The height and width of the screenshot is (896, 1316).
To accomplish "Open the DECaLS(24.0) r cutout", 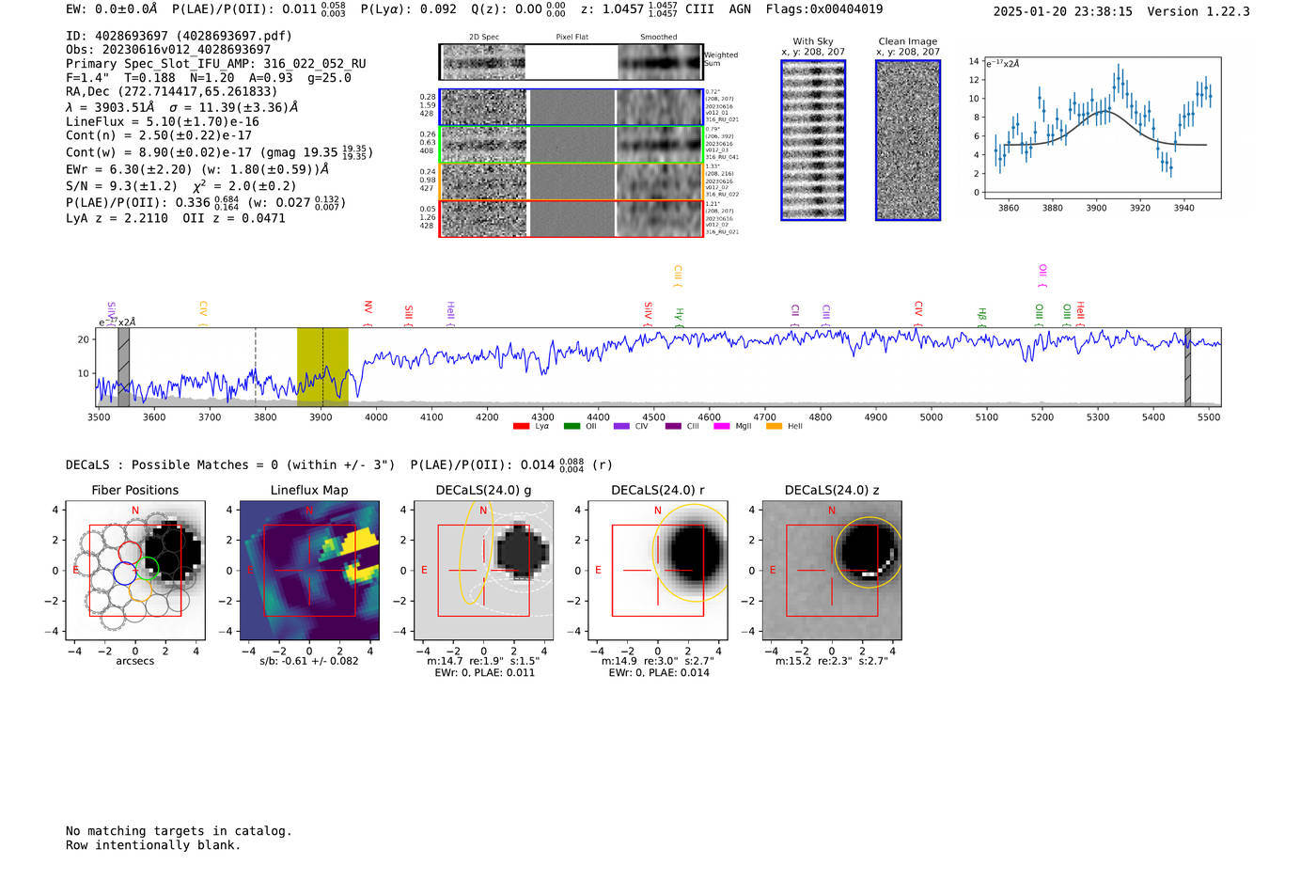I will tap(658, 570).
